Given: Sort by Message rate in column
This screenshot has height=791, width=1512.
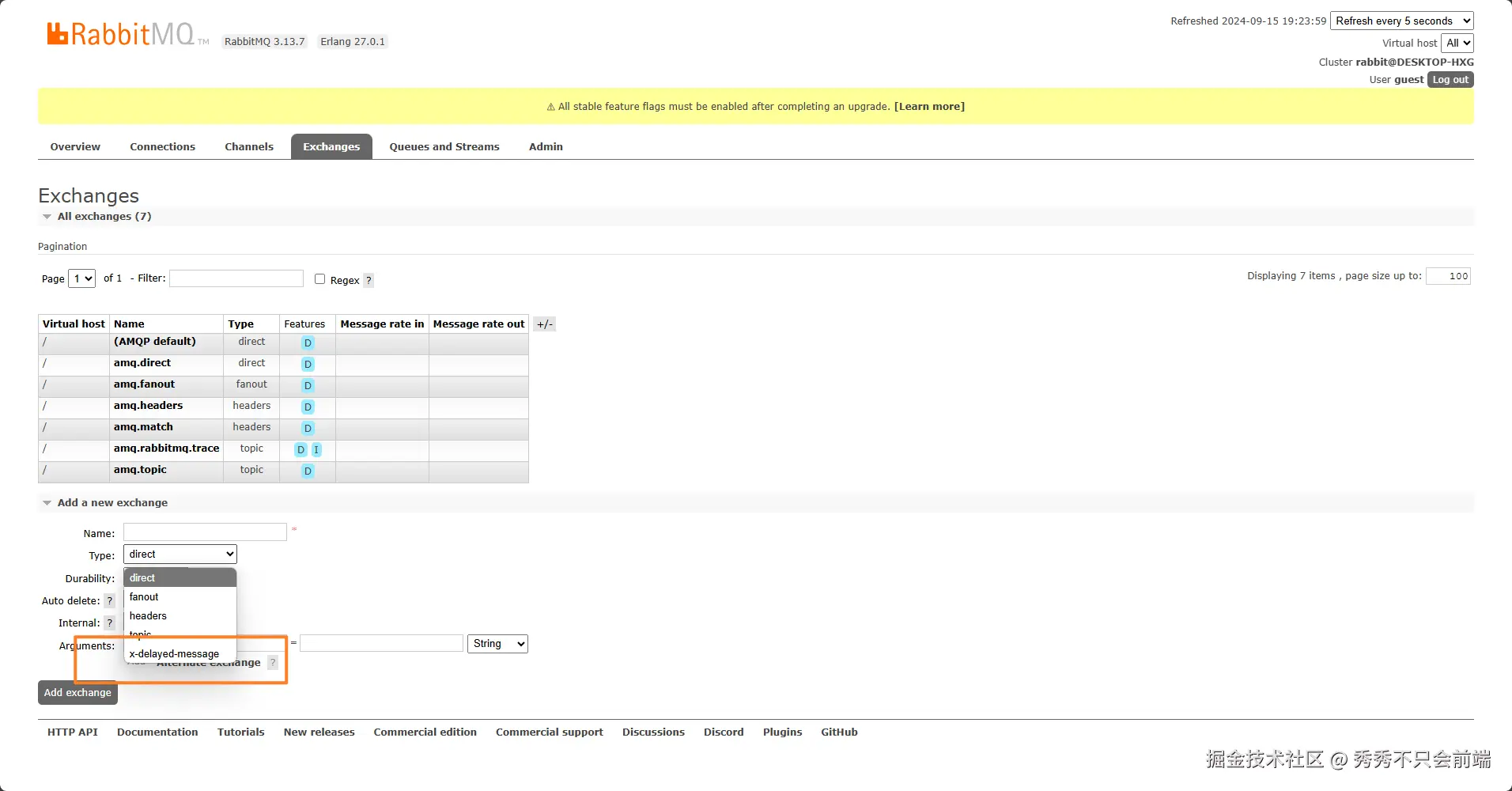Looking at the screenshot, I should (382, 324).
